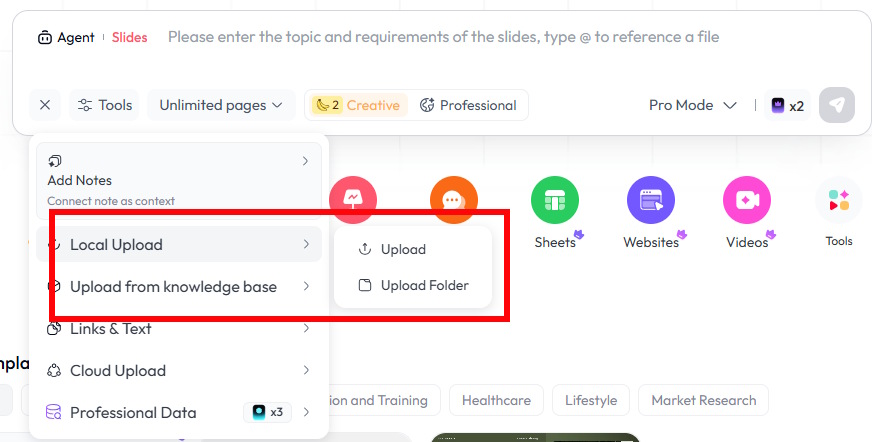This screenshot has height=442, width=872.
Task: Expand the Pro Mode dropdown
Action: click(x=693, y=105)
